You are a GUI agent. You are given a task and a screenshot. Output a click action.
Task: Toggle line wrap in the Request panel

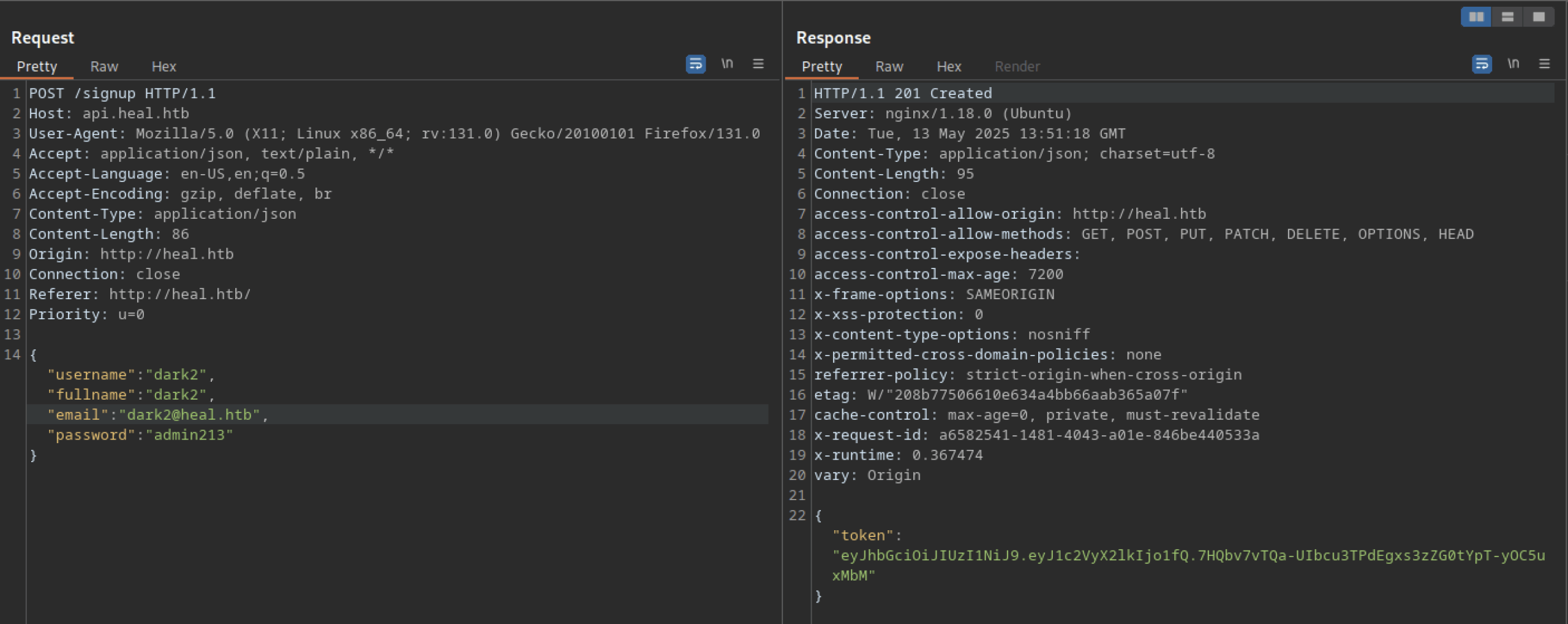[695, 64]
